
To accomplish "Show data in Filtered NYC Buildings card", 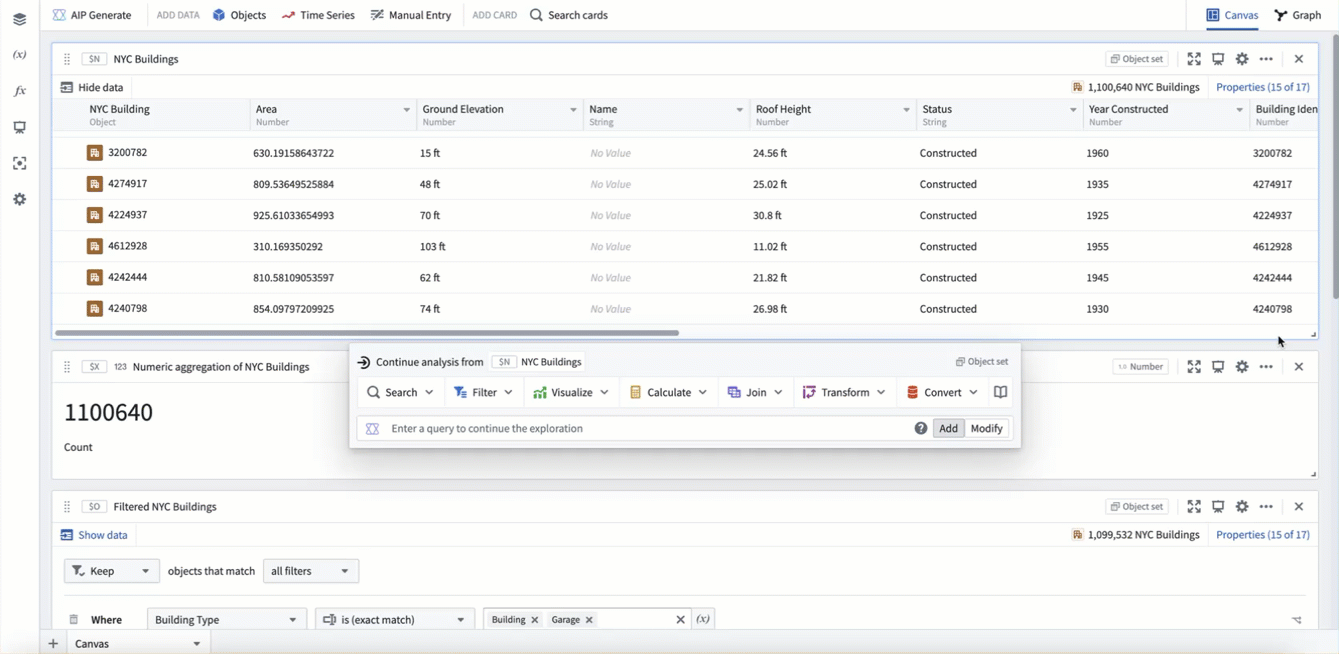I will click(94, 535).
